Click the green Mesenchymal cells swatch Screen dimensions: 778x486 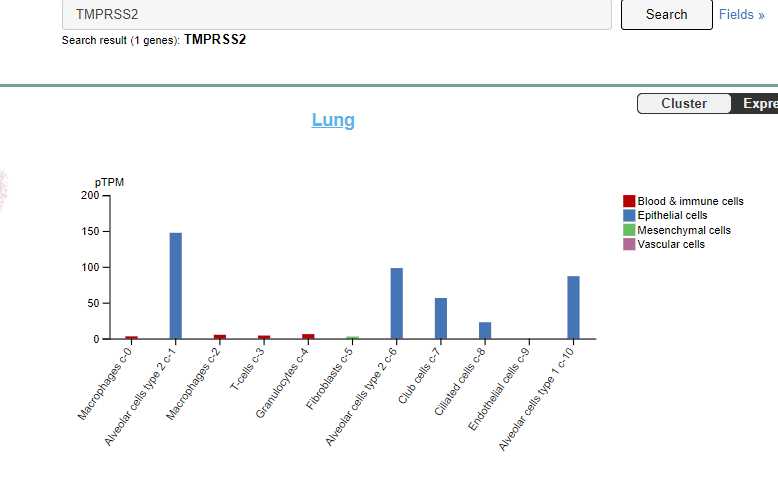[x=629, y=230]
